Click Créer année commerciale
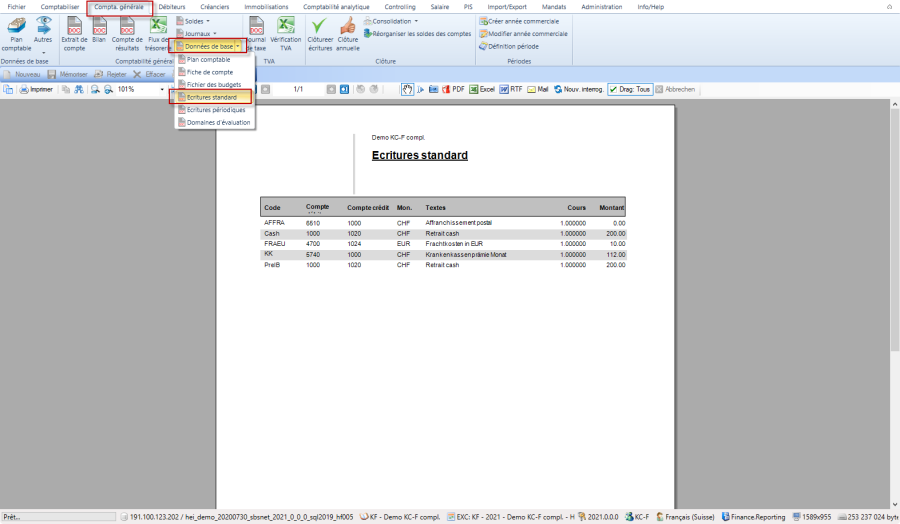900x524 pixels. (519, 21)
